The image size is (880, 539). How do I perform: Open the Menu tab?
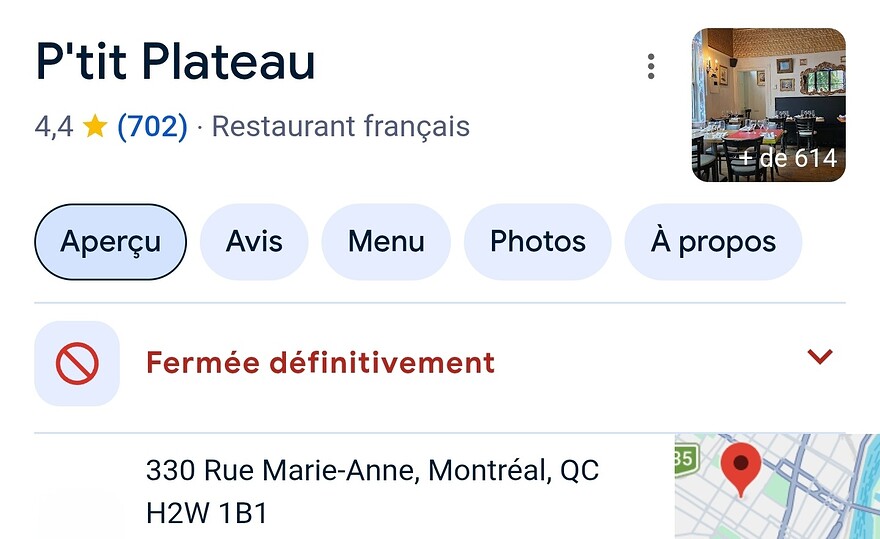[x=386, y=241]
